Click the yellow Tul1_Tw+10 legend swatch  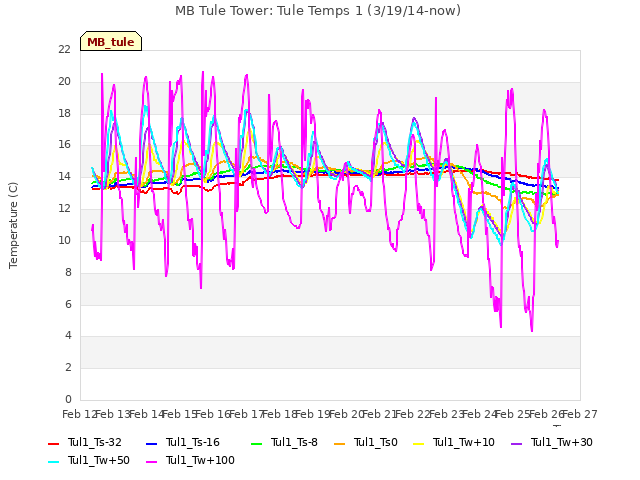419,443
